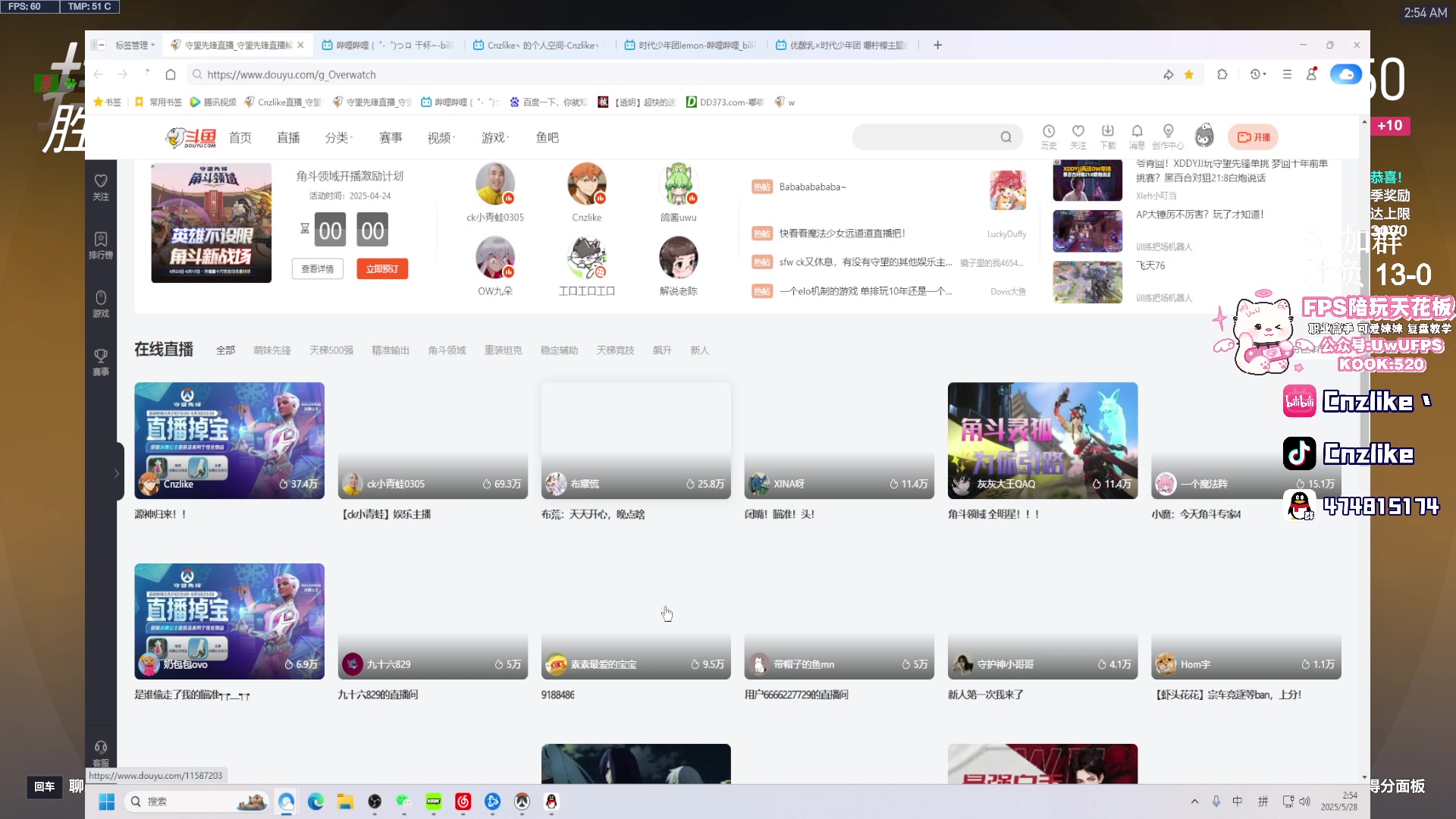The height and width of the screenshot is (819, 1456).
Task: Open streamer avatar OW九朵
Action: click(495, 257)
